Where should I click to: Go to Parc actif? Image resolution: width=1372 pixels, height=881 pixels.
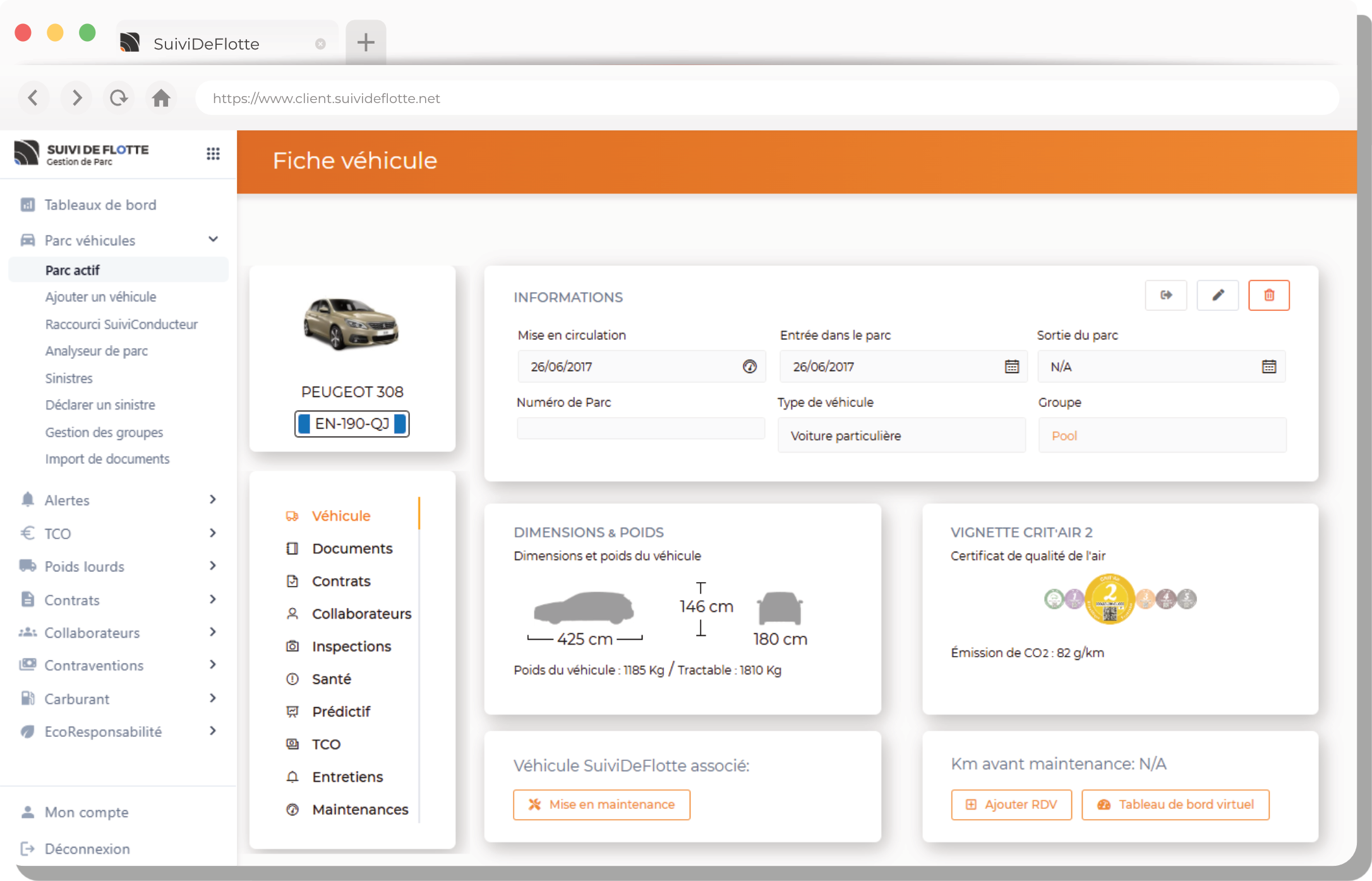pos(118,270)
